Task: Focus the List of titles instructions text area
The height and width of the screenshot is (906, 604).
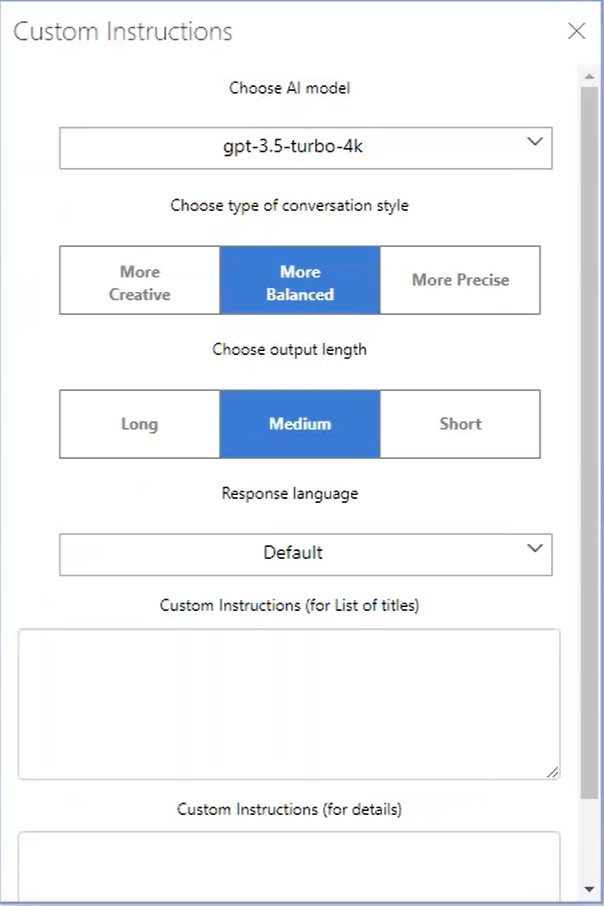Action: tap(289, 704)
